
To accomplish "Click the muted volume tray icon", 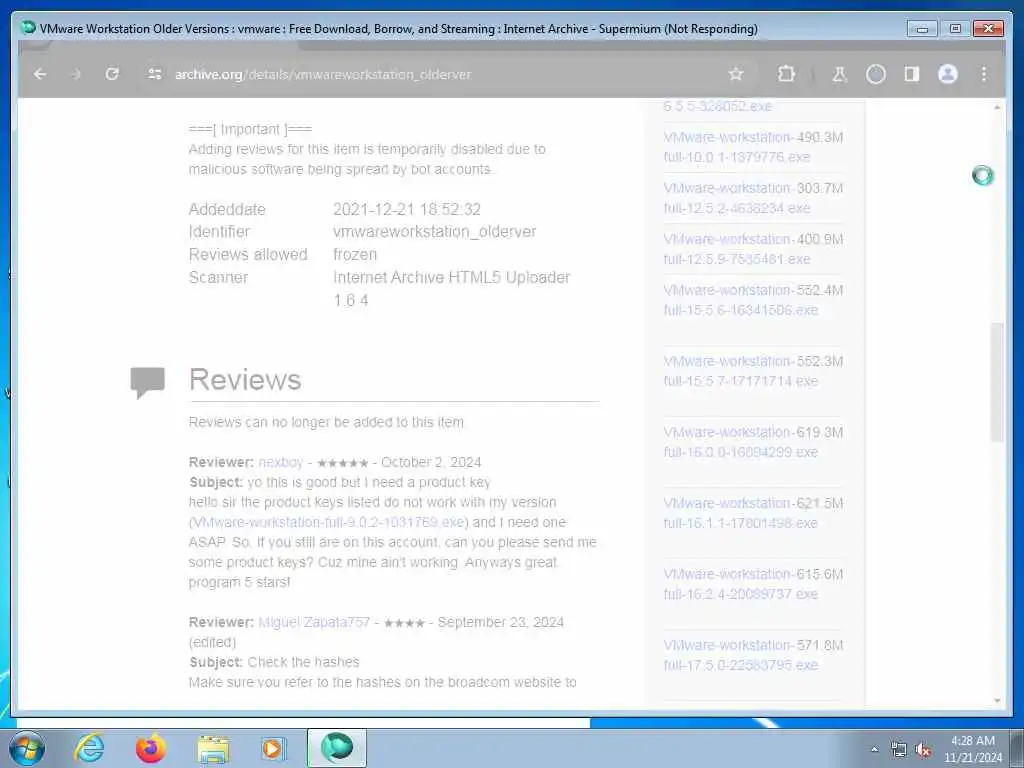I will click(923, 750).
